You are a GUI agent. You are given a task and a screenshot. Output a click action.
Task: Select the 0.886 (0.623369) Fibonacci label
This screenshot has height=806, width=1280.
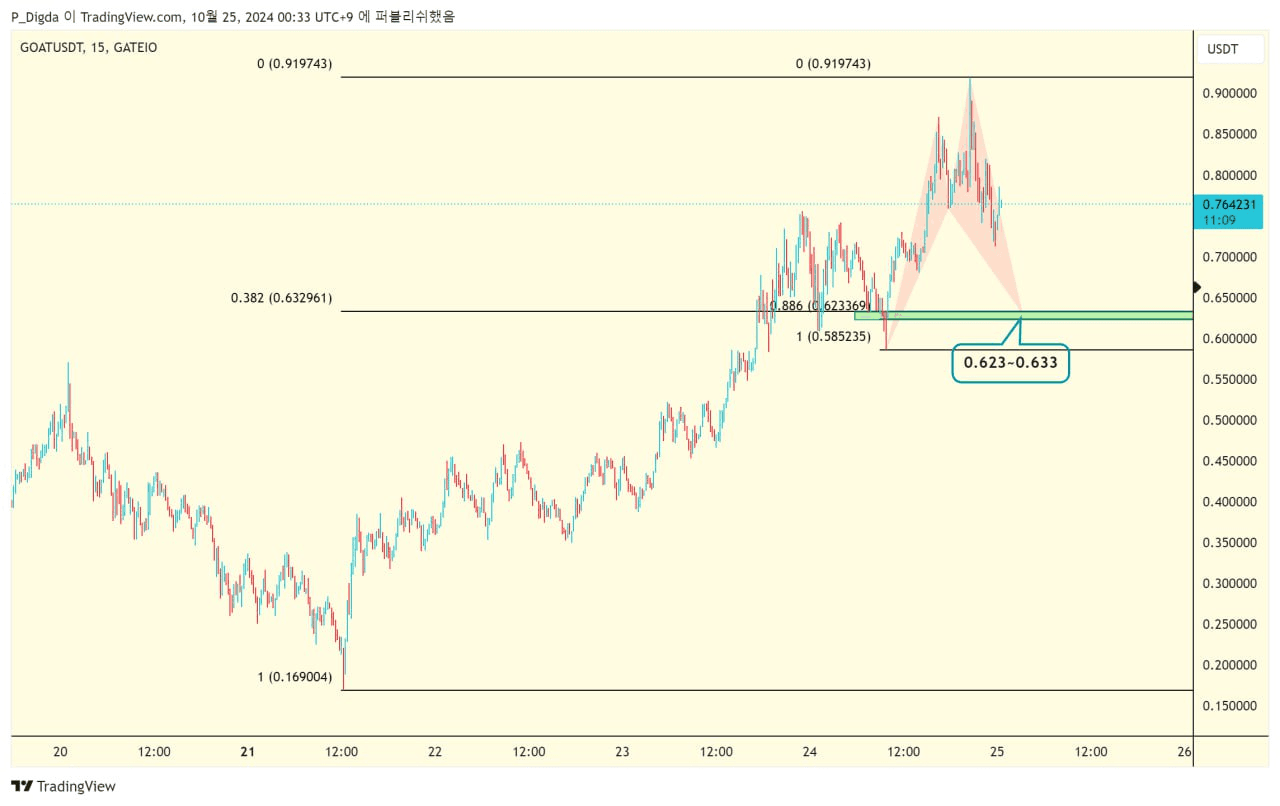click(x=819, y=306)
